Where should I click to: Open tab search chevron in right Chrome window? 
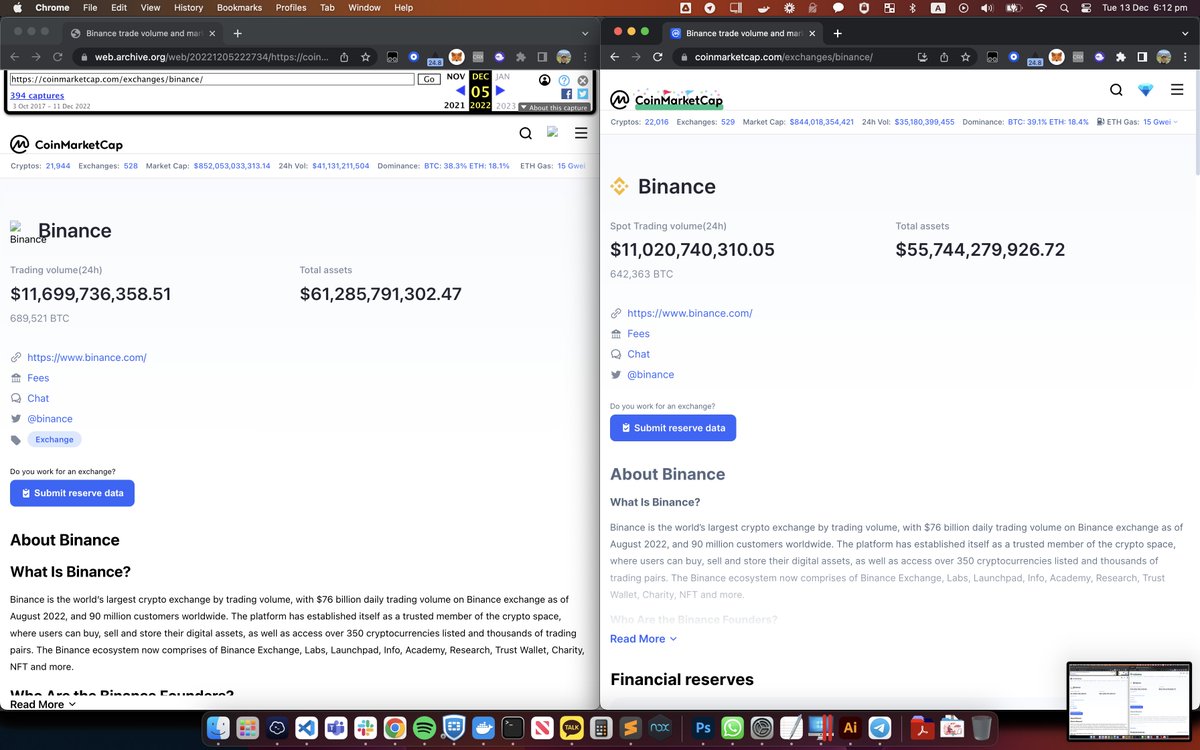pyautogui.click(x=1185, y=33)
